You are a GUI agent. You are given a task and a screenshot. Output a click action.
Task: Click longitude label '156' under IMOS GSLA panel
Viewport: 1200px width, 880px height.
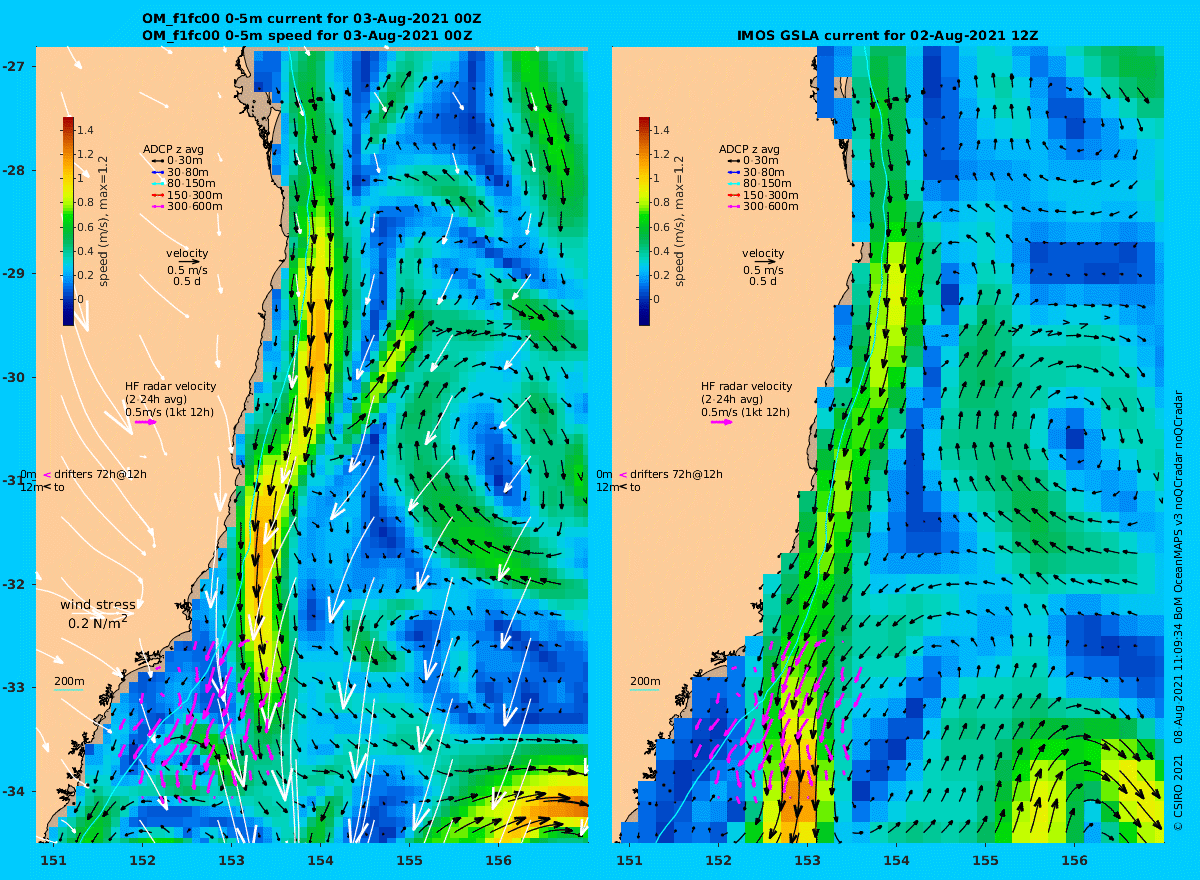(x=1074, y=860)
